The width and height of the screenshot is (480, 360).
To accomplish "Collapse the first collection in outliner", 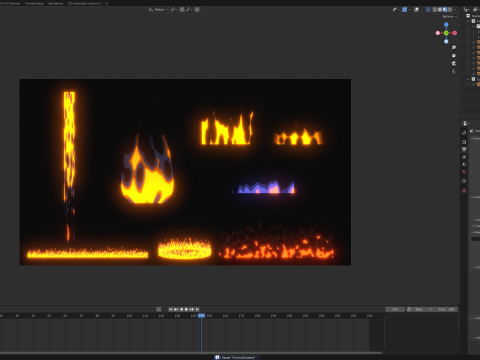I will coord(469,21).
